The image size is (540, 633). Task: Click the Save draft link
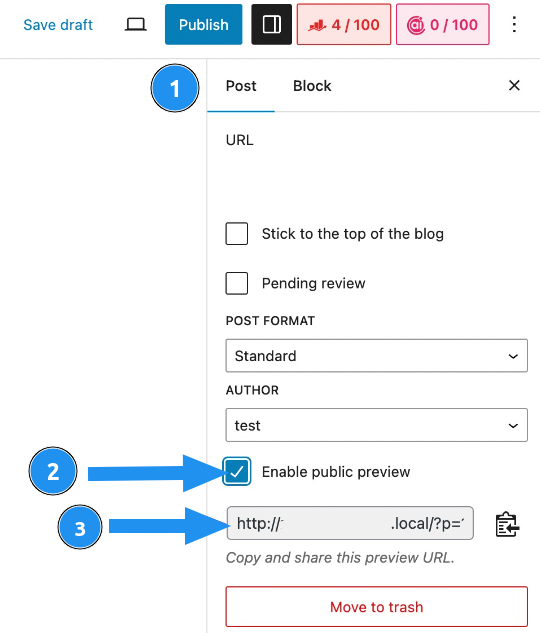coord(58,25)
